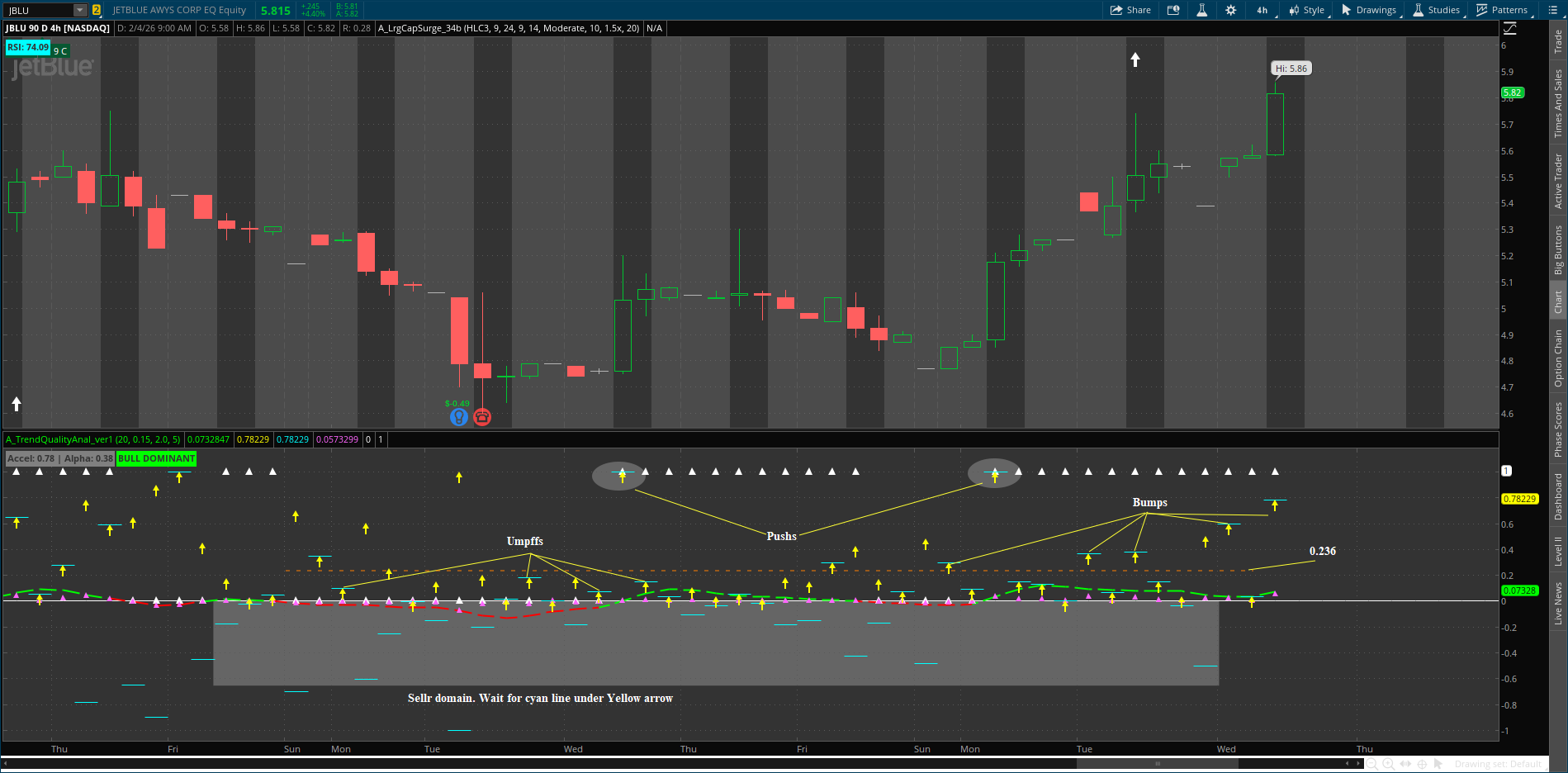Screen dimensions: 1568x773
Task: Open the Patterns menu button
Action: (x=1502, y=10)
